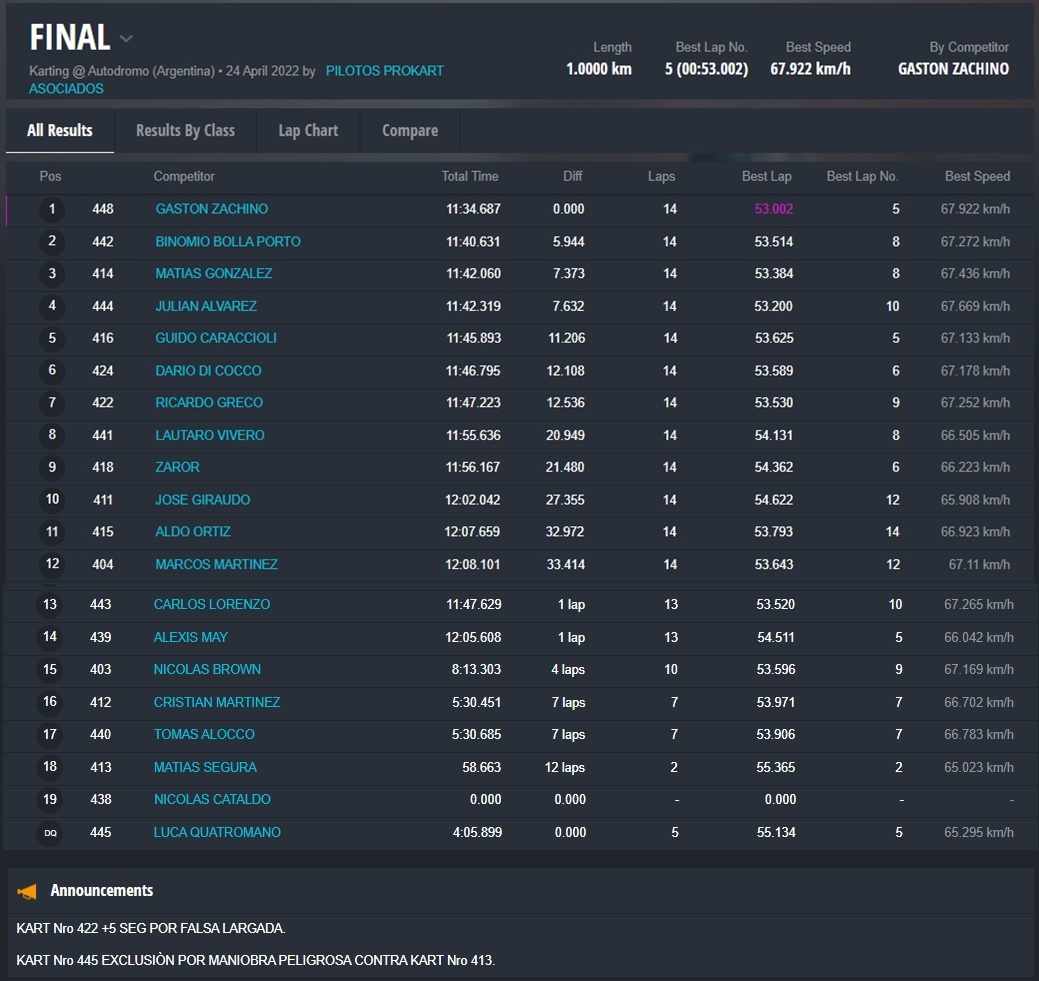
Task: Click JULIAN ALVAREZ competitor name
Action: pyautogui.click(x=205, y=306)
